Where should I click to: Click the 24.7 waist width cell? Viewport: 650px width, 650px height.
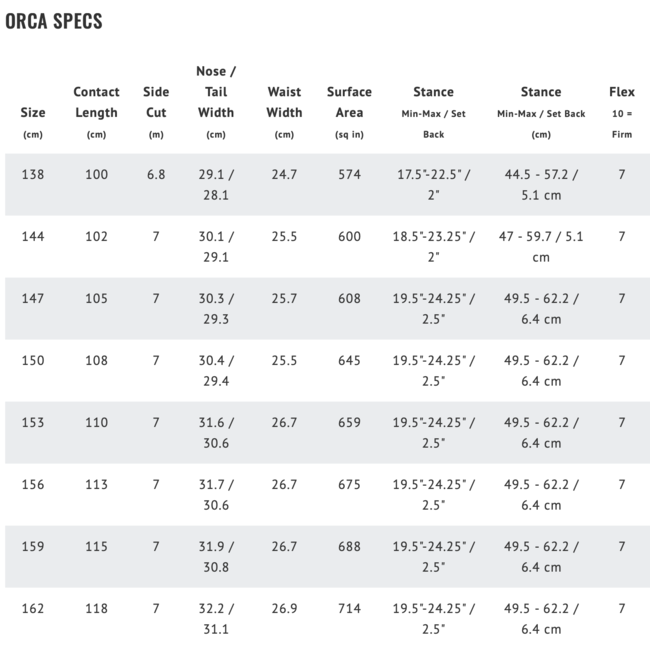point(284,174)
